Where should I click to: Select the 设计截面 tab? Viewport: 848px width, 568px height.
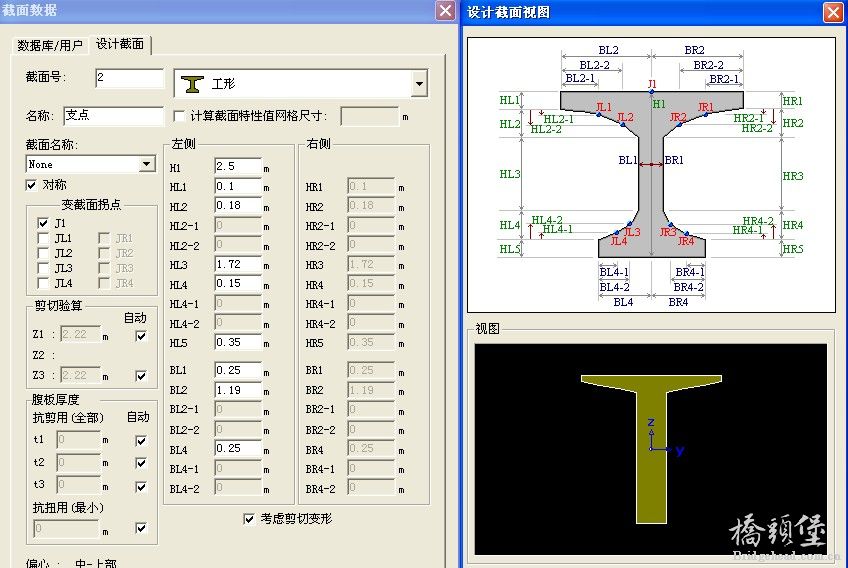[120, 44]
